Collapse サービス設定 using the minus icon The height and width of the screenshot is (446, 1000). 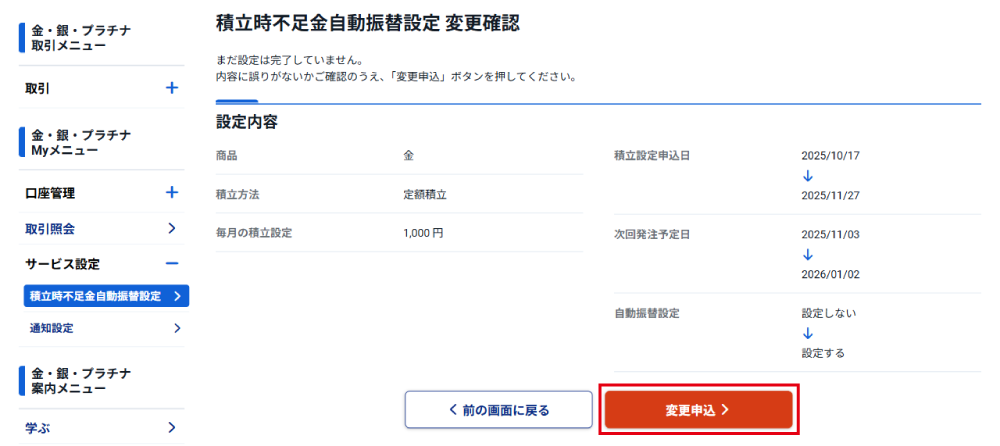pos(172,263)
